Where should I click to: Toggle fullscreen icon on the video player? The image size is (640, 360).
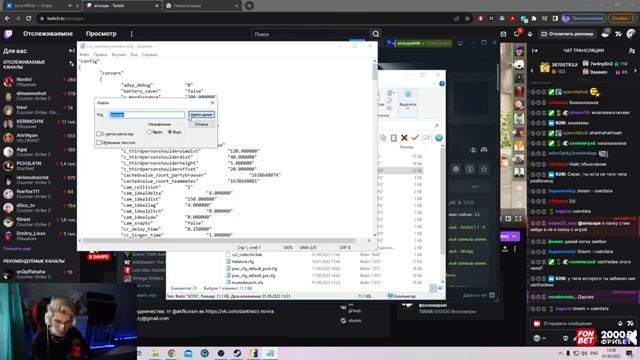point(518,219)
